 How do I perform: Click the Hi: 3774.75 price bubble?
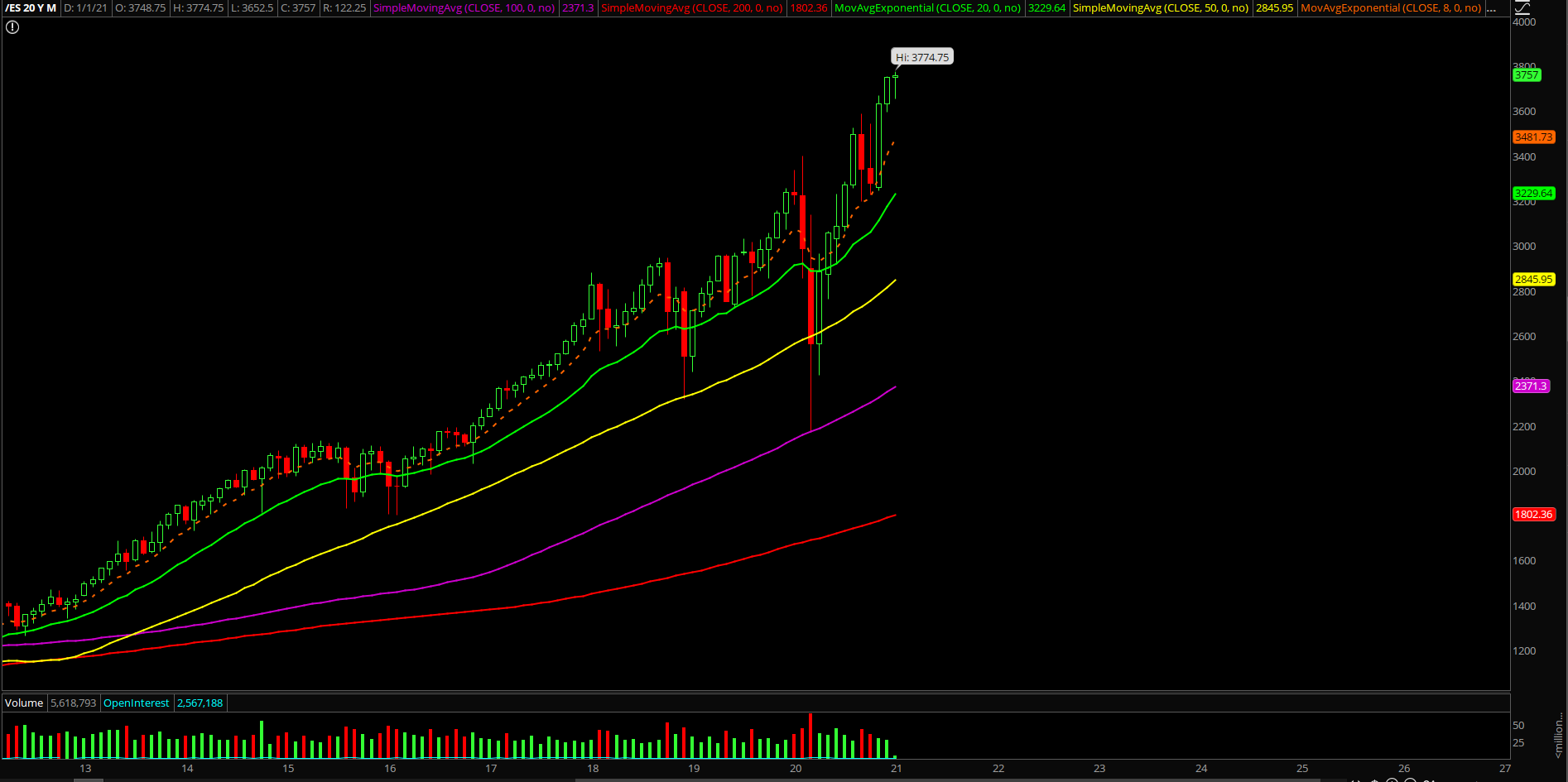922,57
